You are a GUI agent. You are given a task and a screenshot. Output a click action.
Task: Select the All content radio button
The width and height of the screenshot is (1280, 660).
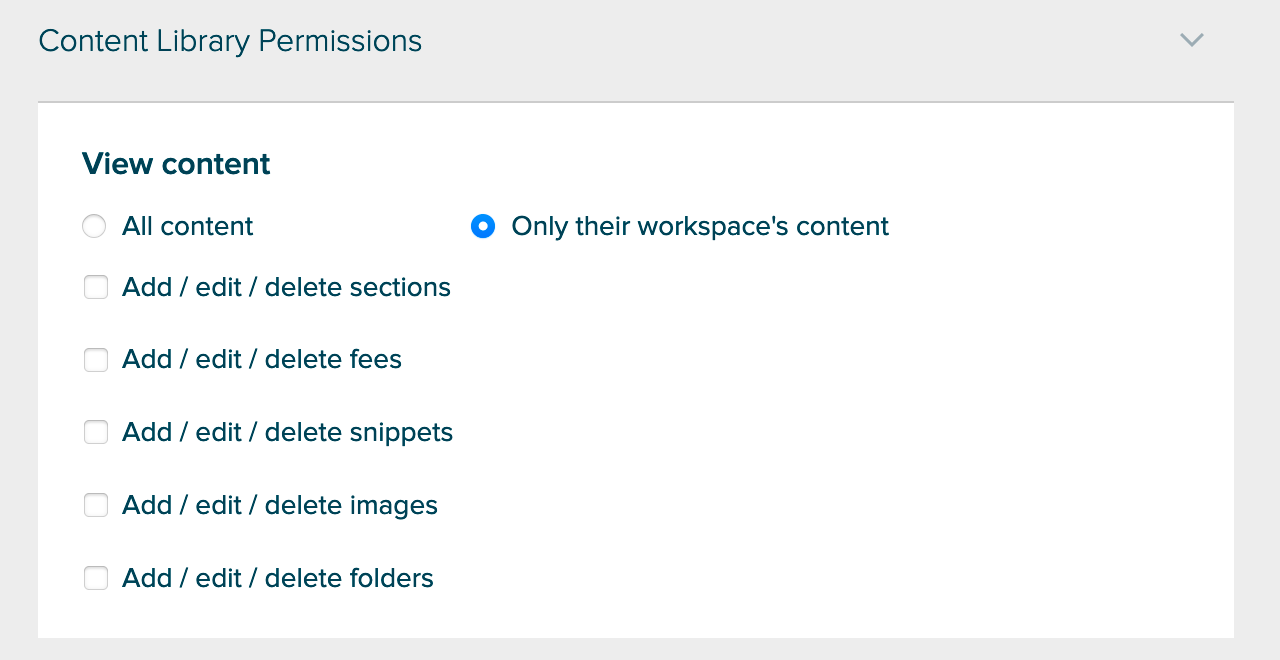[x=94, y=227]
